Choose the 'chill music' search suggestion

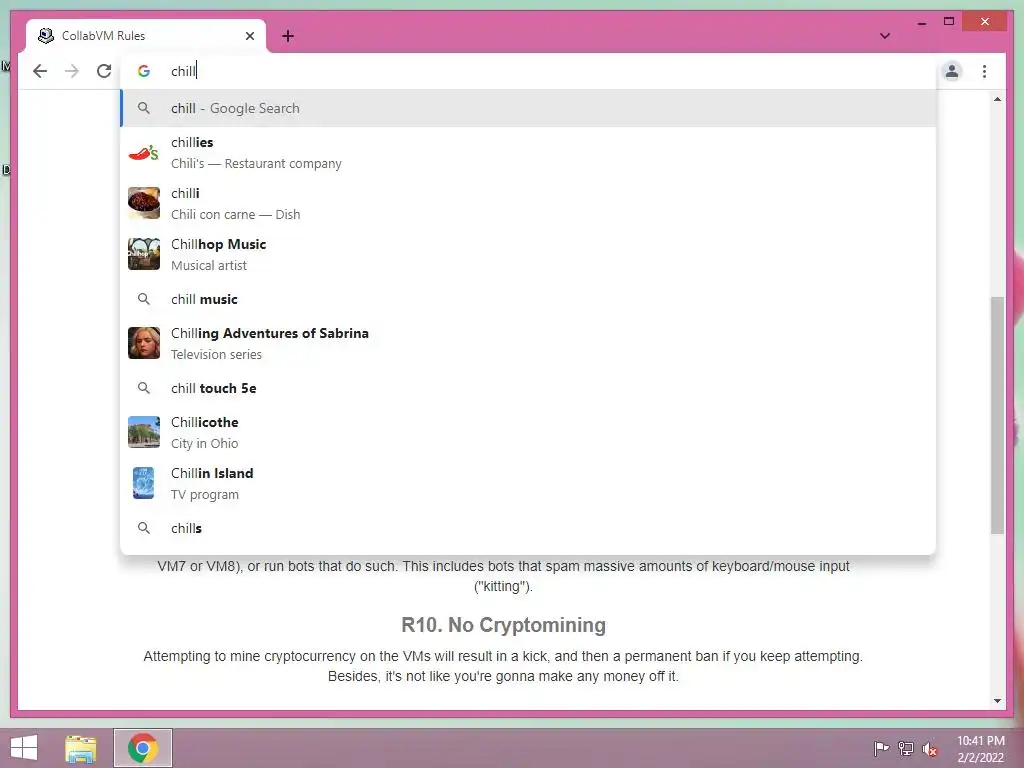[528, 299]
